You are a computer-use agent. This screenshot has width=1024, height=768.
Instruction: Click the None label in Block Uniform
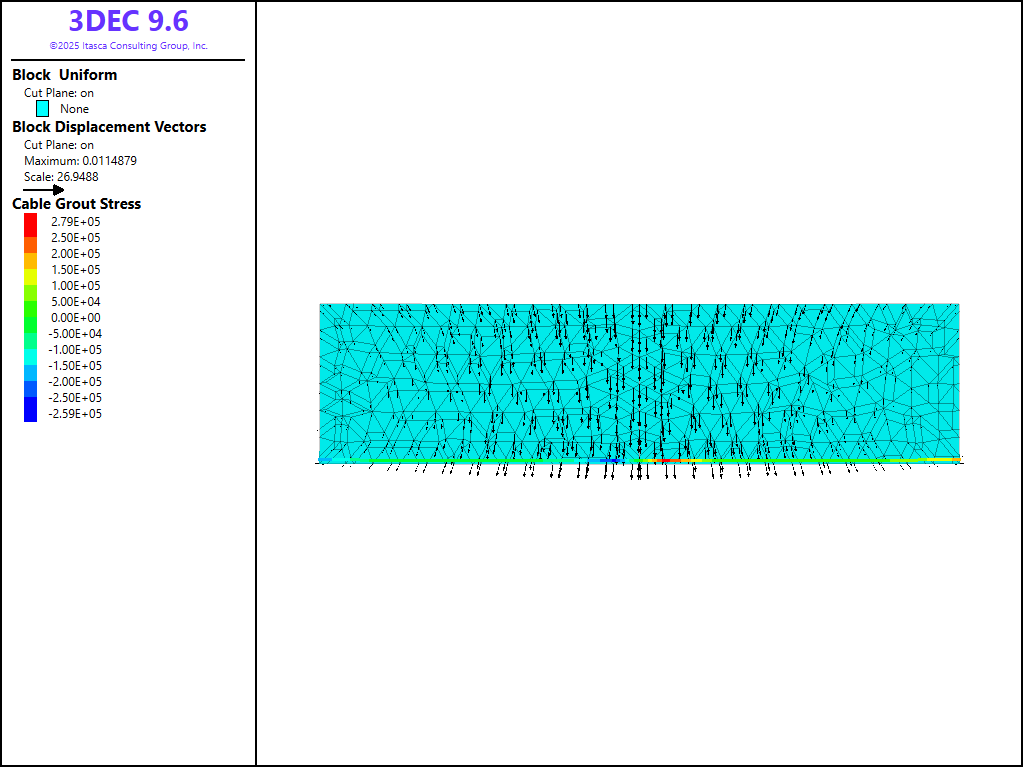pyautogui.click(x=74, y=109)
